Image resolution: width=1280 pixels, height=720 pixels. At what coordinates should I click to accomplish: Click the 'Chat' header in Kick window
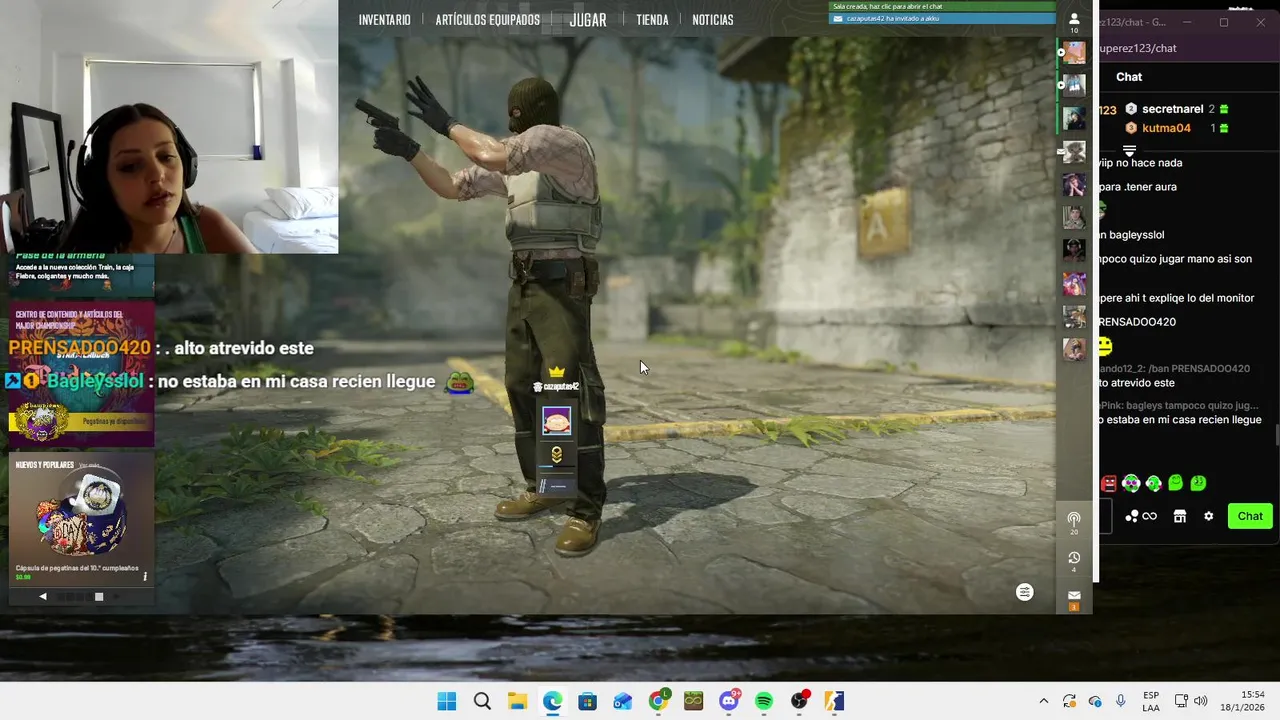pos(1129,77)
